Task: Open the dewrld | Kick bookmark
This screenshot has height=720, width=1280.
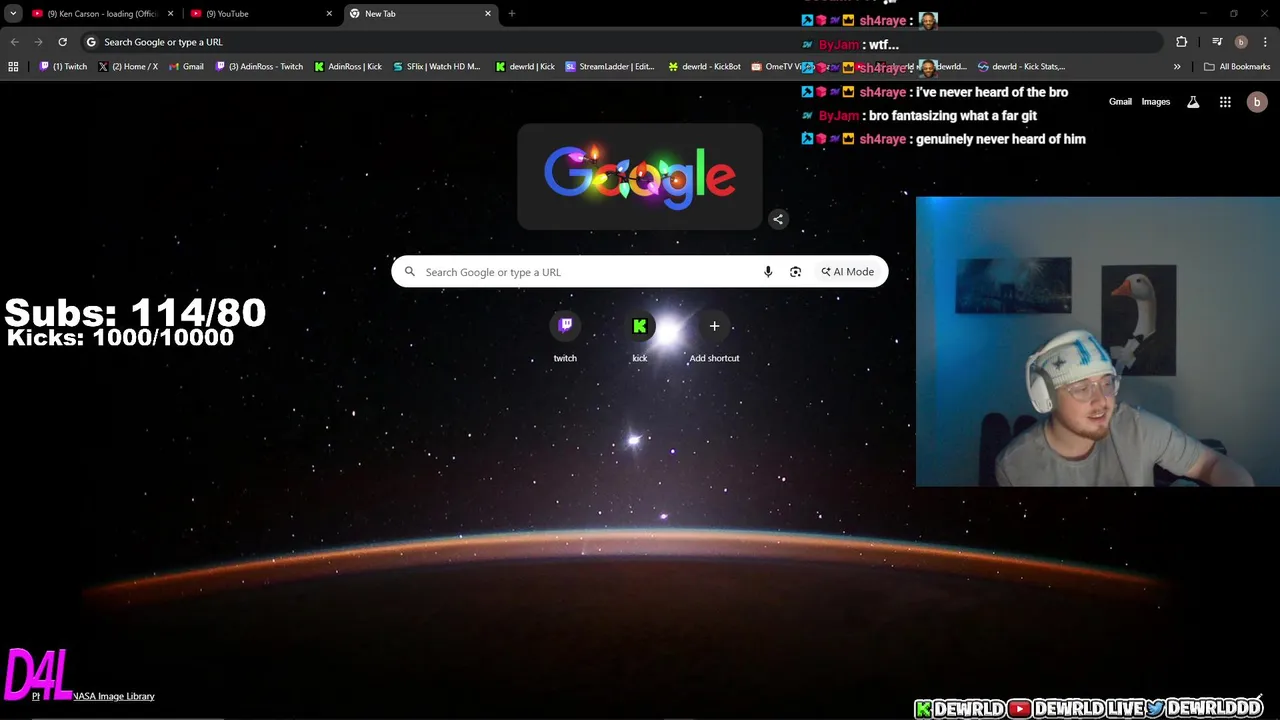Action: (x=525, y=67)
